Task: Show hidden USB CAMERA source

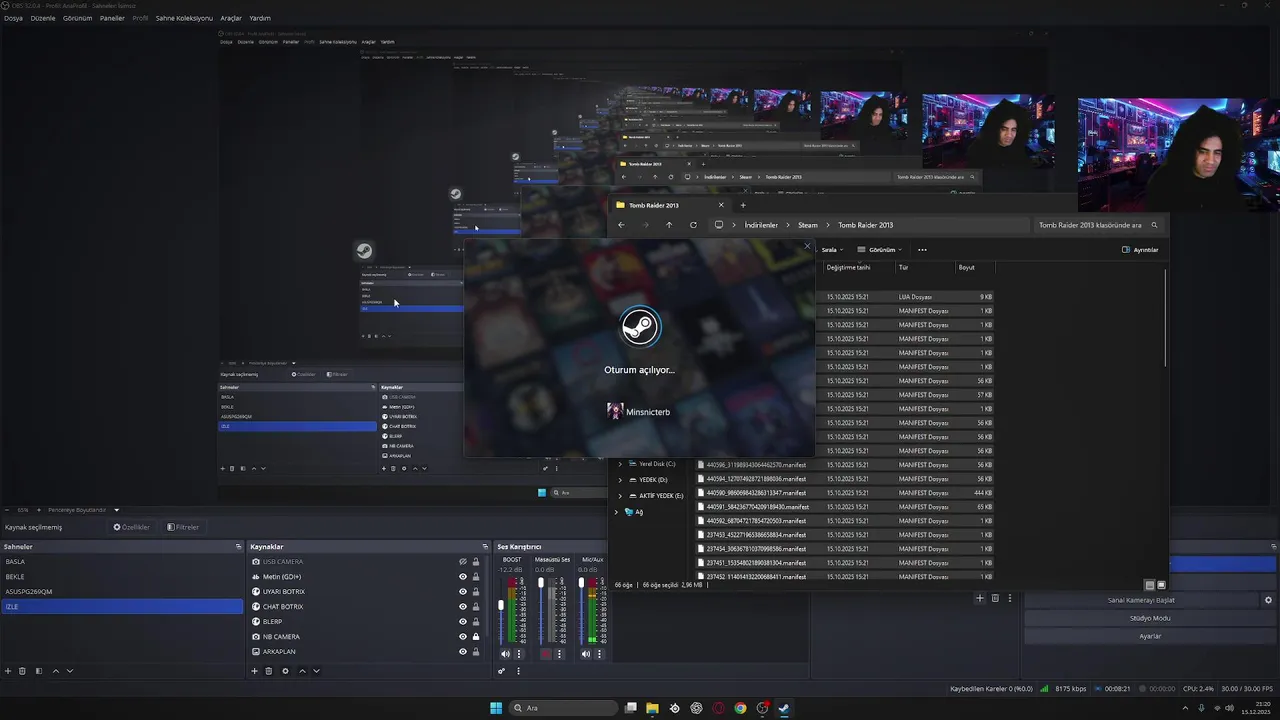Action: pos(463,562)
